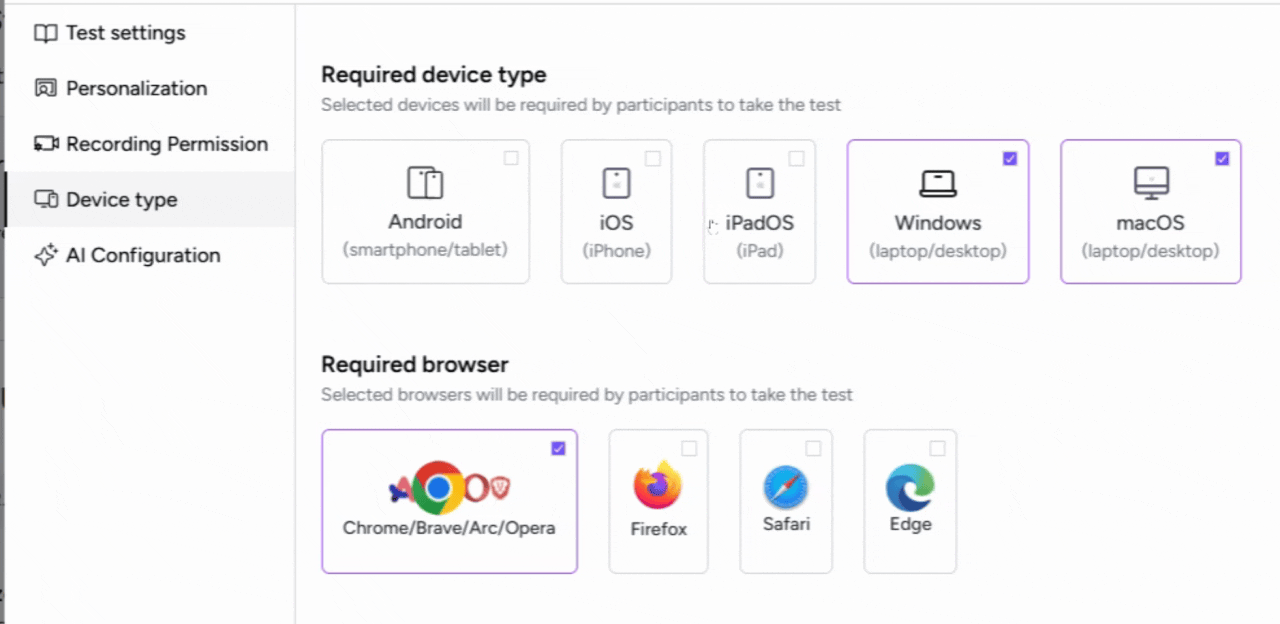Screen dimensions: 1280x624
Task: Click the iOS iPhone device icon
Action: [x=616, y=182]
